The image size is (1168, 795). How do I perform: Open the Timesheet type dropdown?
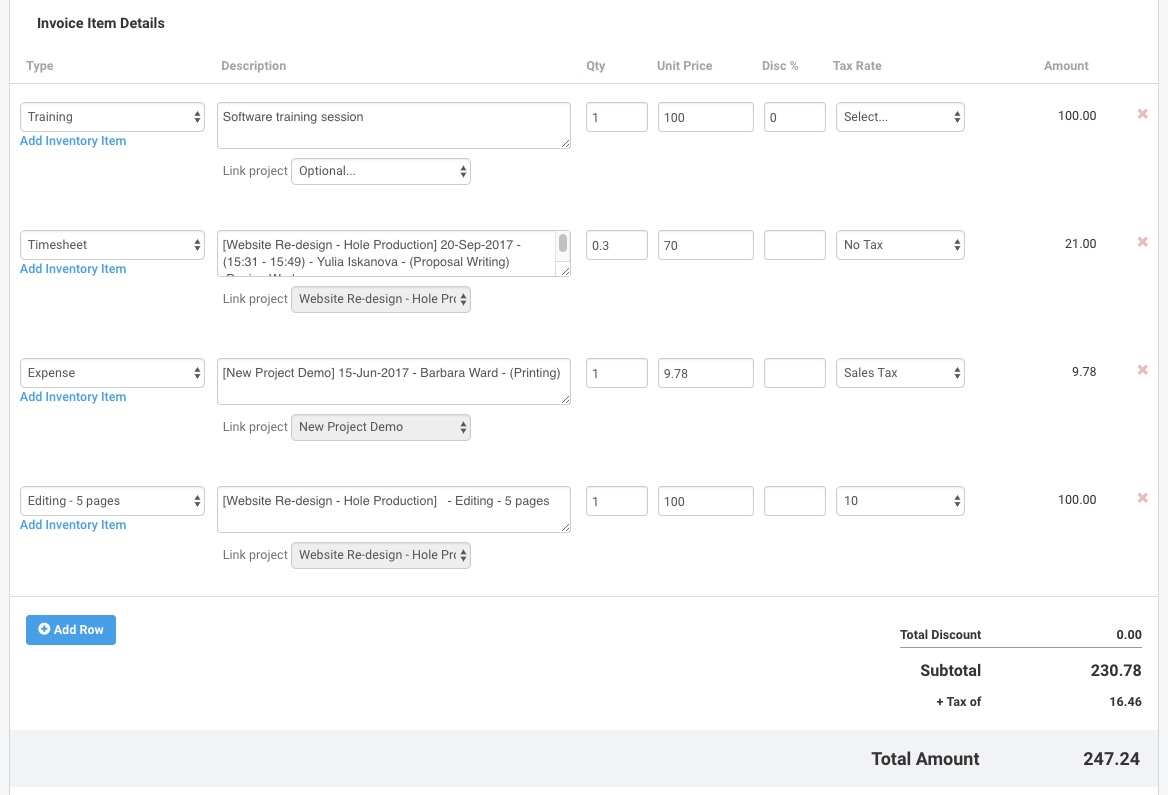[112, 245]
